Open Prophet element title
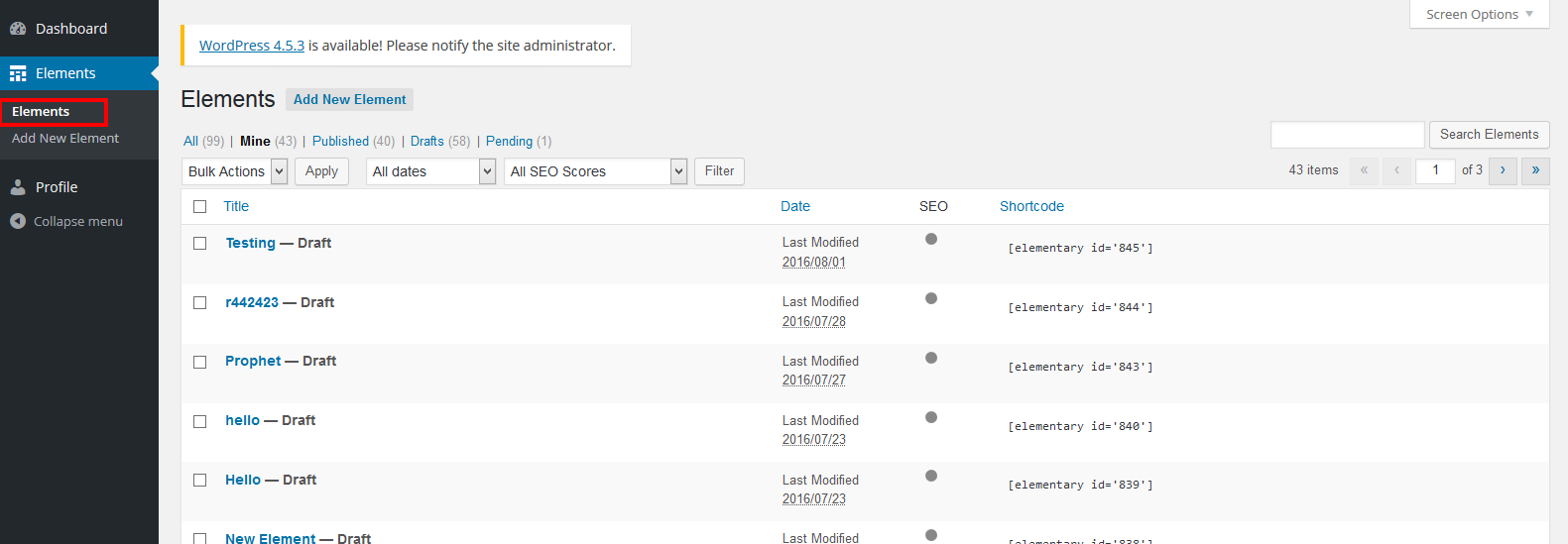 pos(253,361)
